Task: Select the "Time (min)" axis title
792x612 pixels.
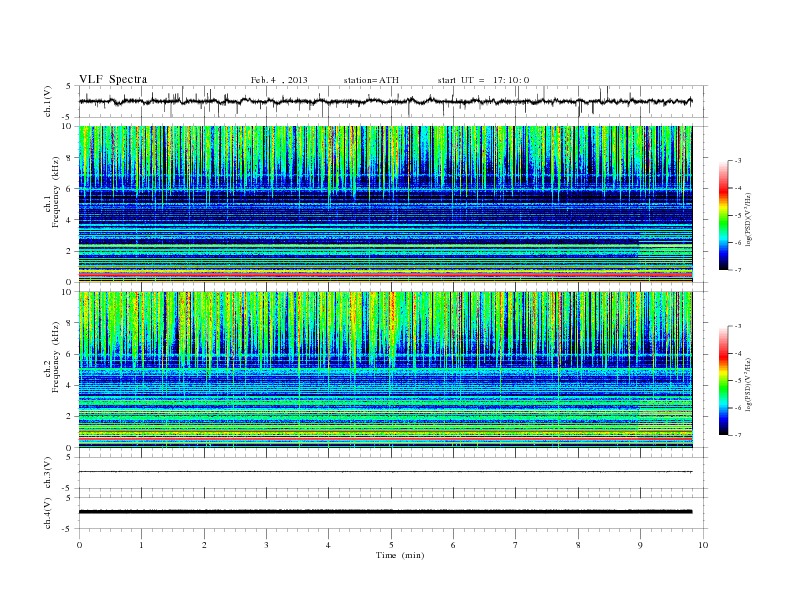Action: tap(400, 555)
